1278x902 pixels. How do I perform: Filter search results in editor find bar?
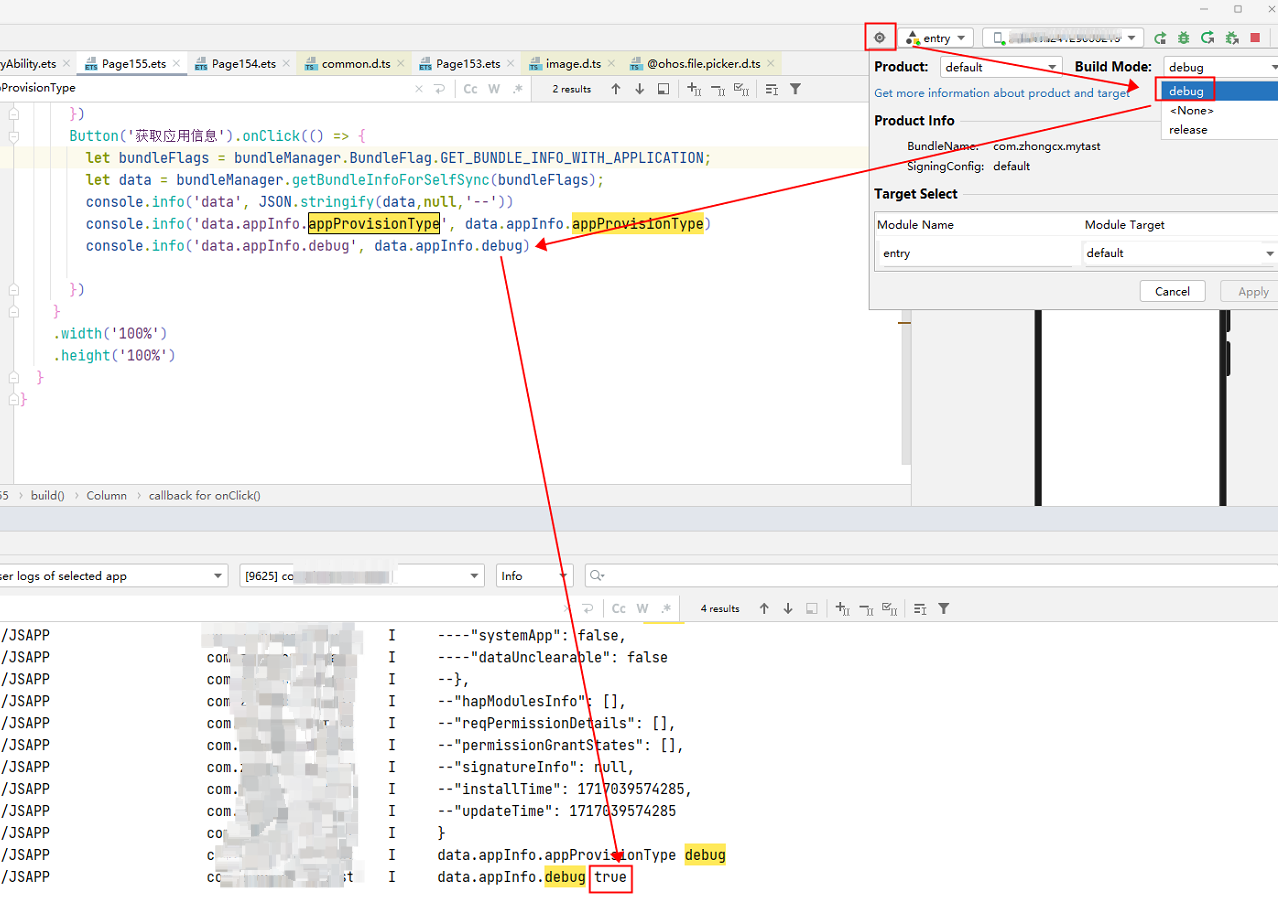point(795,89)
